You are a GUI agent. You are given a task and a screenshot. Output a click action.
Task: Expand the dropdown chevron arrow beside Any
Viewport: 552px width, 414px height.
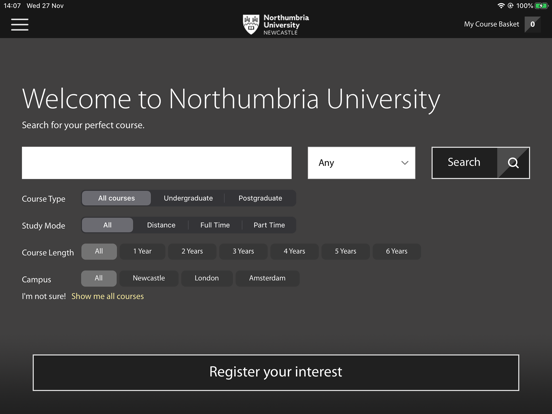point(405,163)
